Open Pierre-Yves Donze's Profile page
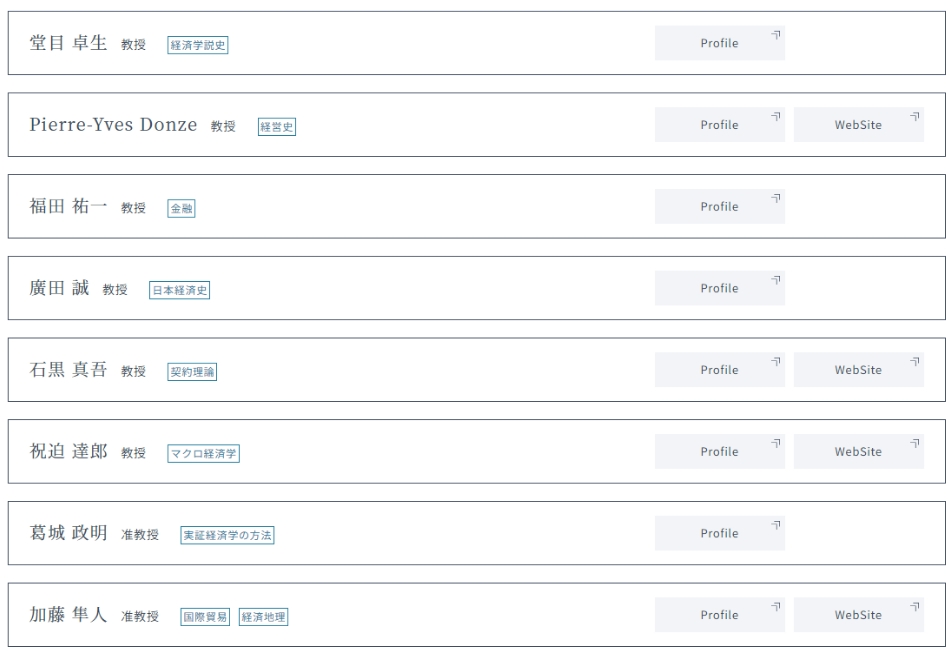Image resolution: width=950 pixels, height=651 pixels. pos(720,125)
